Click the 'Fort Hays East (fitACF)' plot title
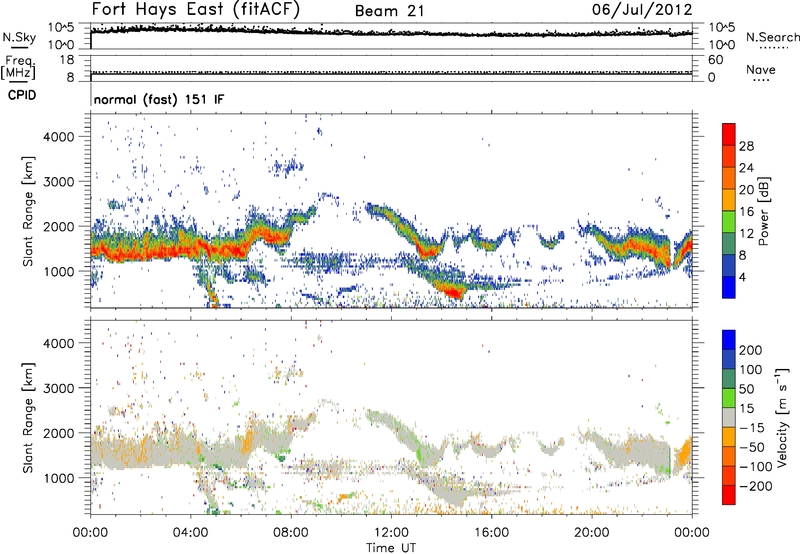Screen dimensions: 800x554 tap(196, 10)
